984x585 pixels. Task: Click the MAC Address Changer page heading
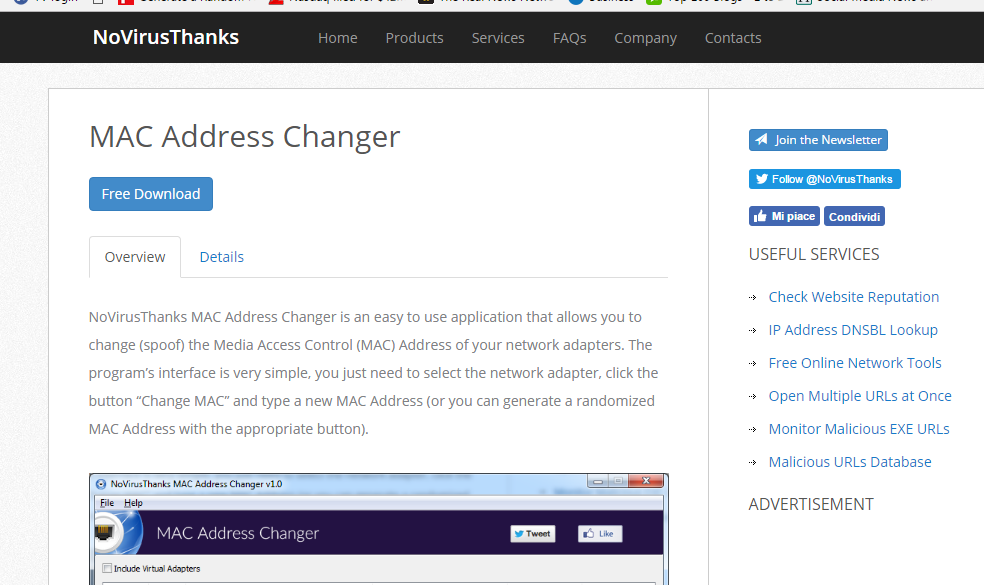[245, 137]
